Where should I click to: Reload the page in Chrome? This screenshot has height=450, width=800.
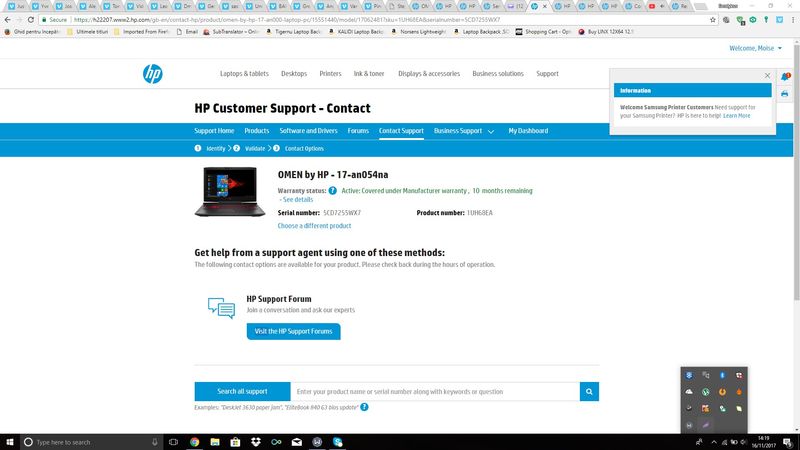pyautogui.click(x=31, y=20)
